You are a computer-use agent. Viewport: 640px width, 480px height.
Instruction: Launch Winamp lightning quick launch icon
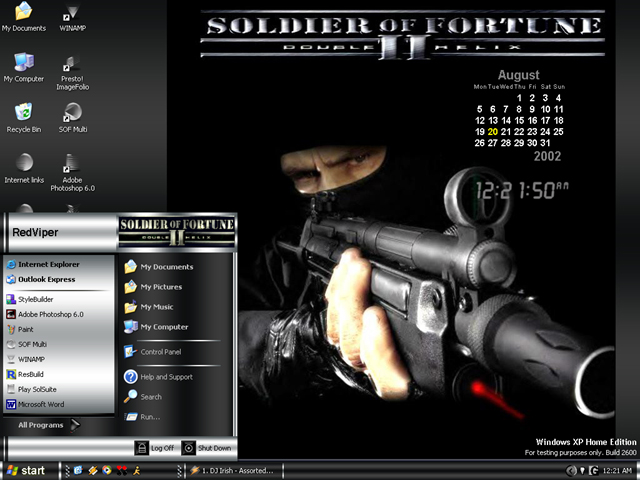pos(93,471)
